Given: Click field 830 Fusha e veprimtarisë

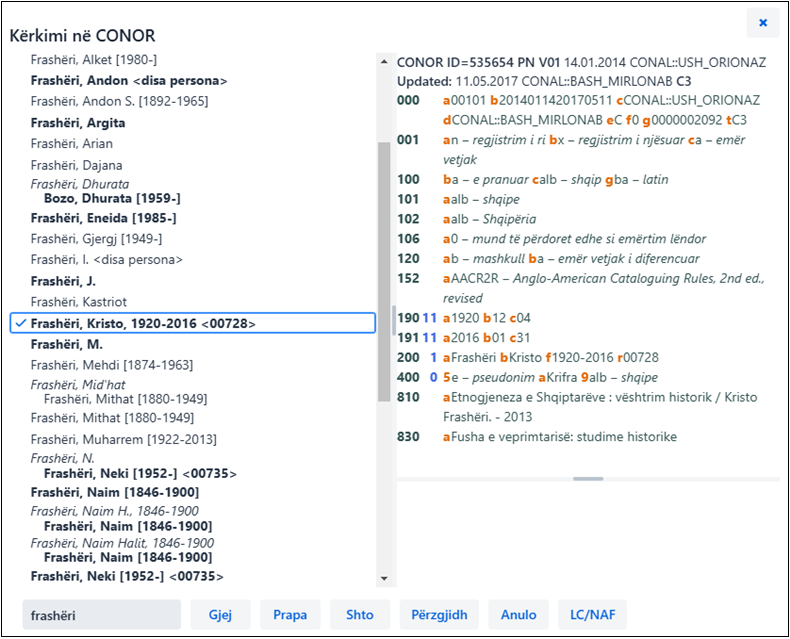Looking at the screenshot, I should [x=537, y=437].
